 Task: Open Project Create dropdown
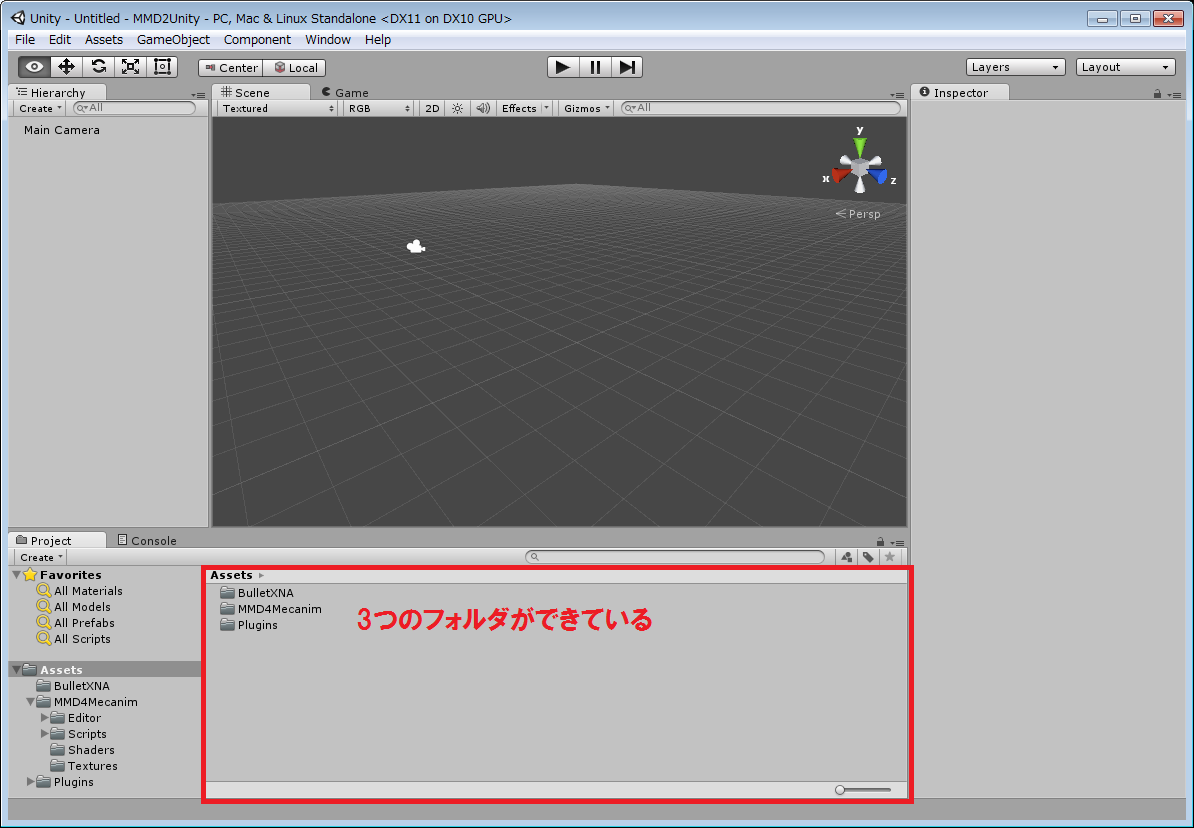click(x=41, y=557)
